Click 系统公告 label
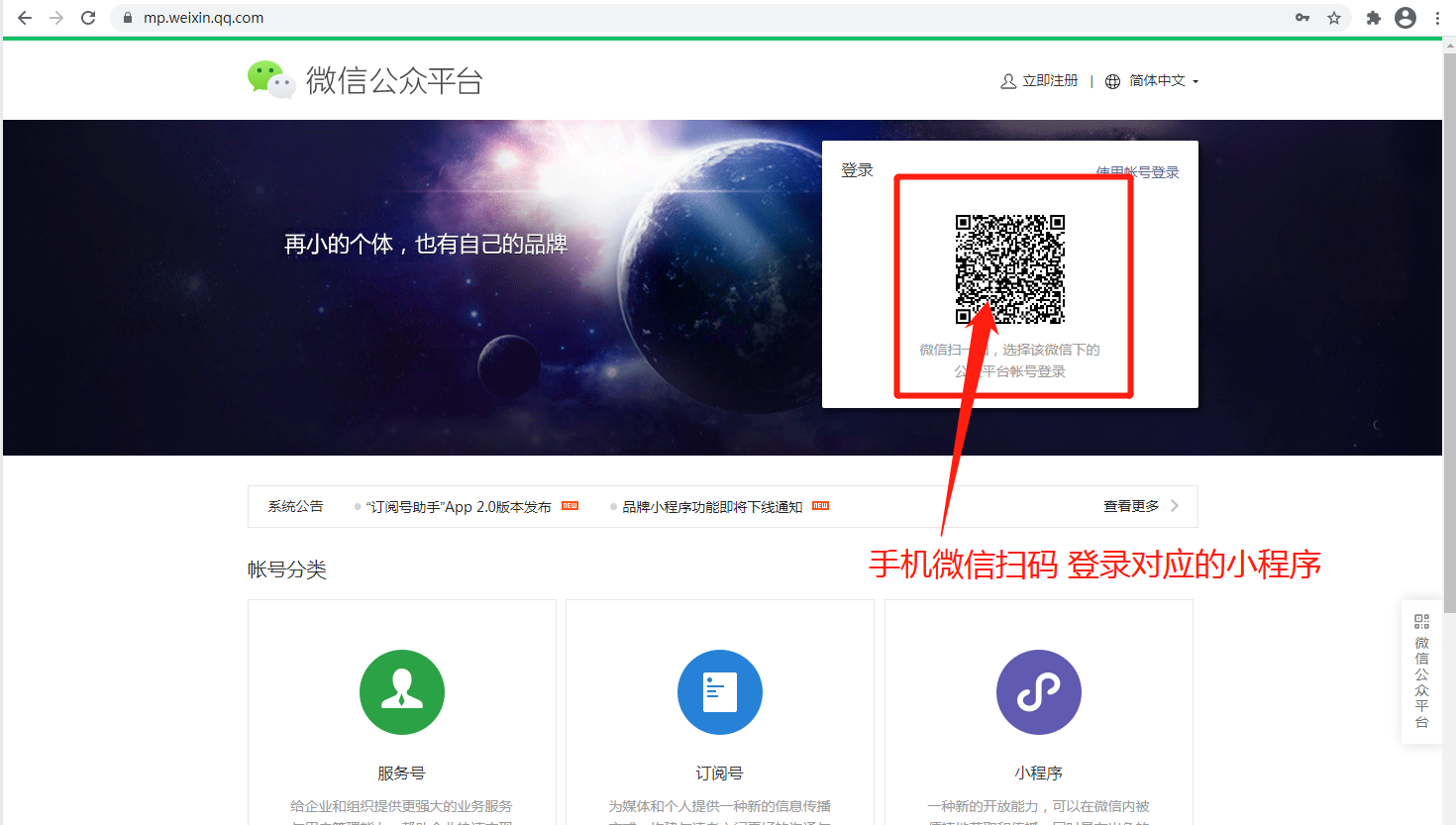 click(x=295, y=506)
